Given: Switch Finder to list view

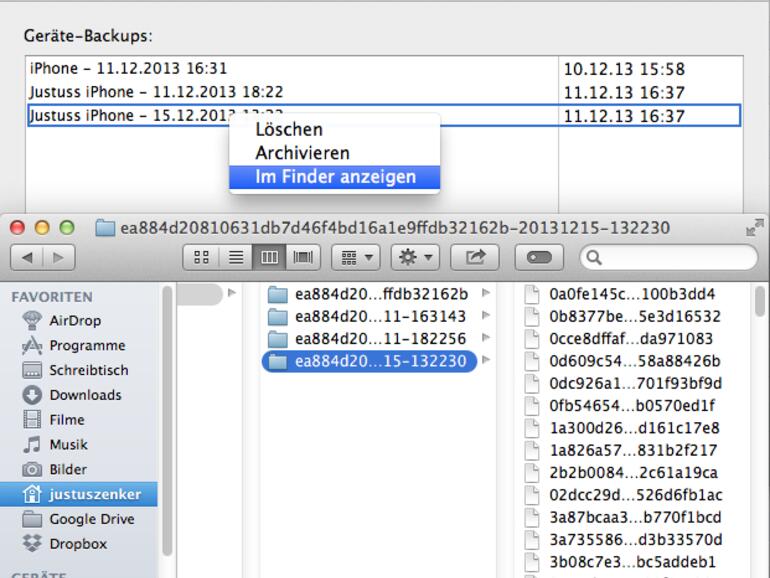Looking at the screenshot, I should point(236,257).
